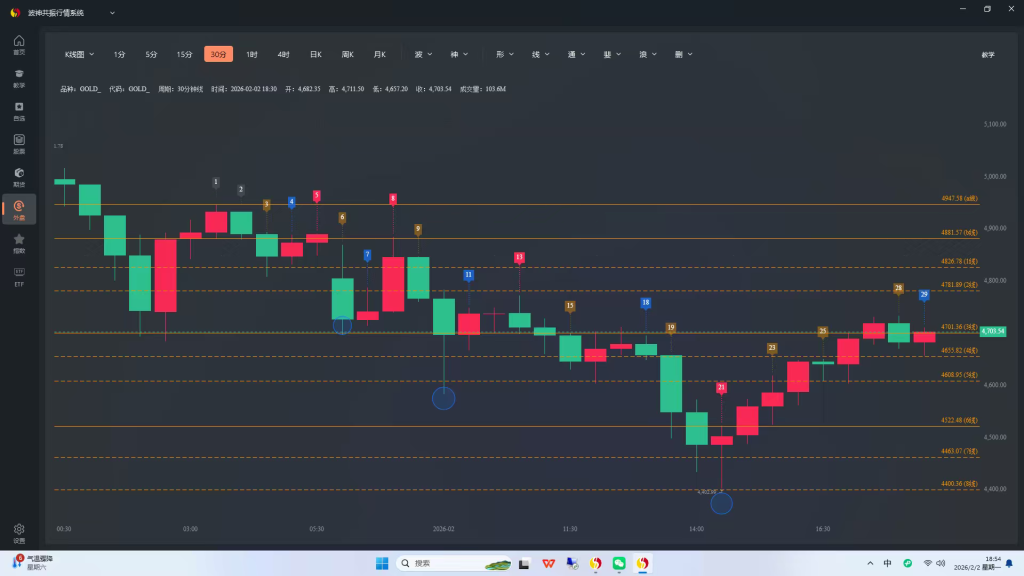Click the 教学 button at top right

[x=987, y=54]
